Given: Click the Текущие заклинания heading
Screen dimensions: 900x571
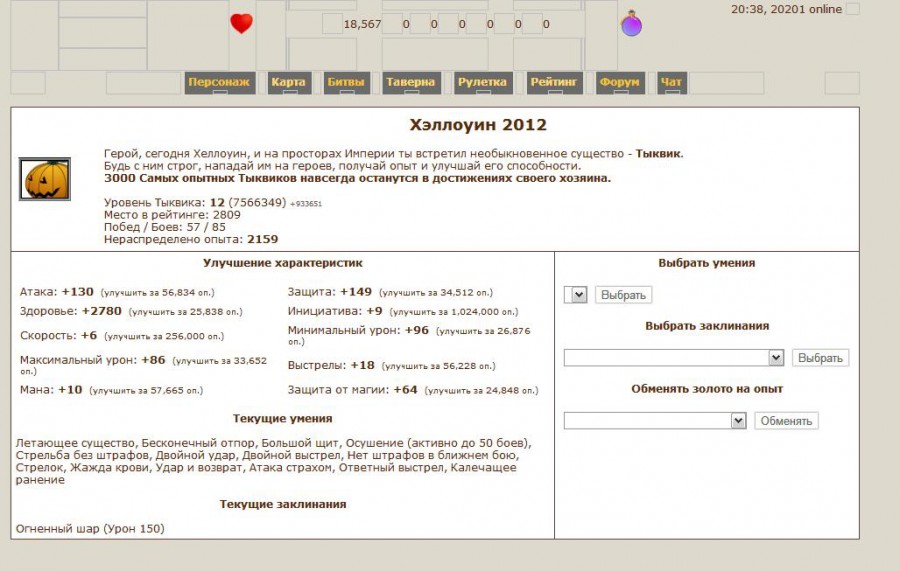Looking at the screenshot, I should pos(283,504).
